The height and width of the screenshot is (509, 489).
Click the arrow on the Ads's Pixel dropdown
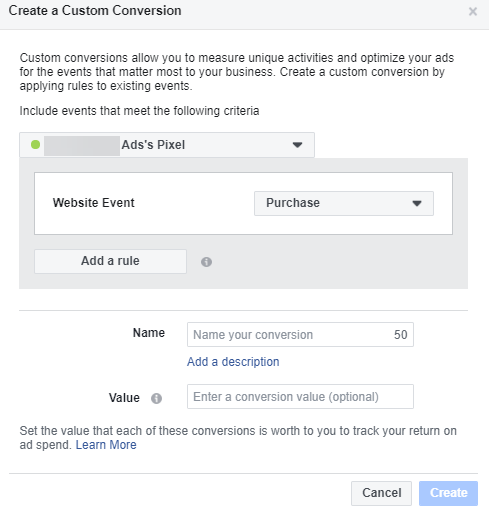(x=297, y=145)
